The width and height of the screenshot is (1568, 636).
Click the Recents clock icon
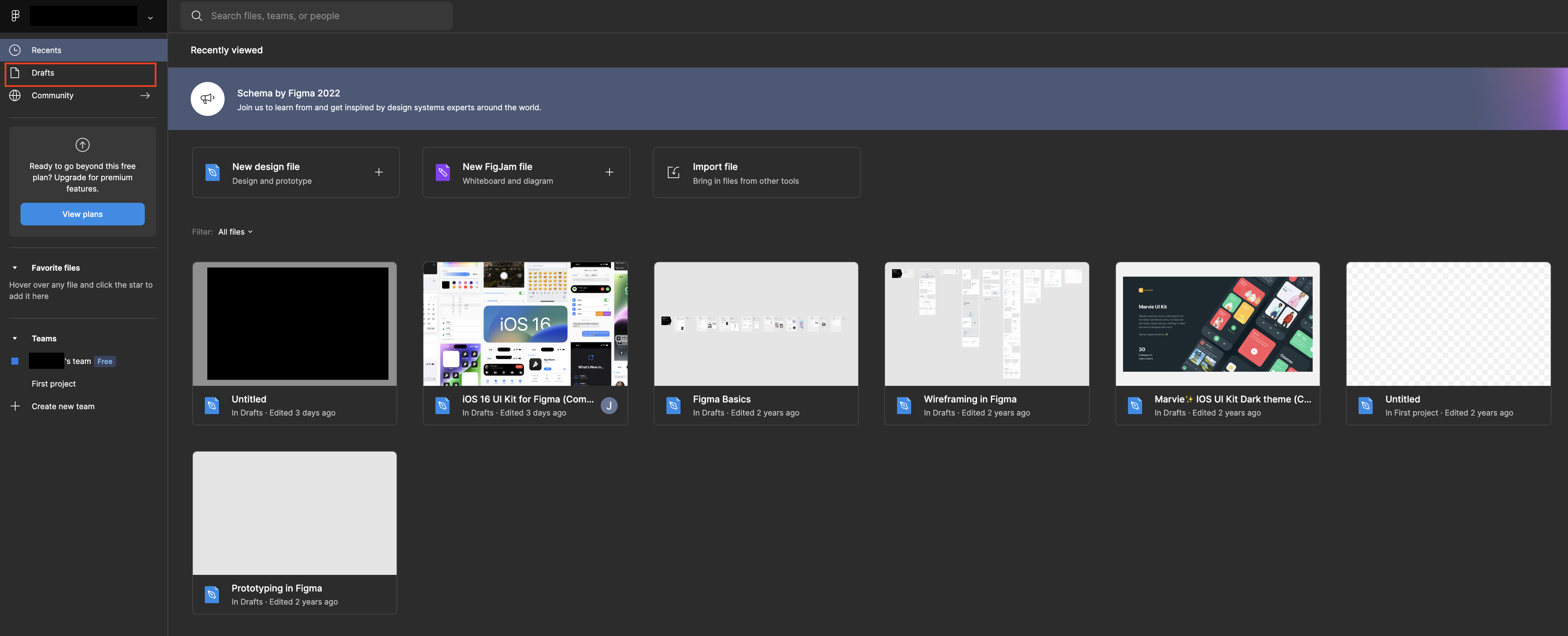tap(15, 50)
